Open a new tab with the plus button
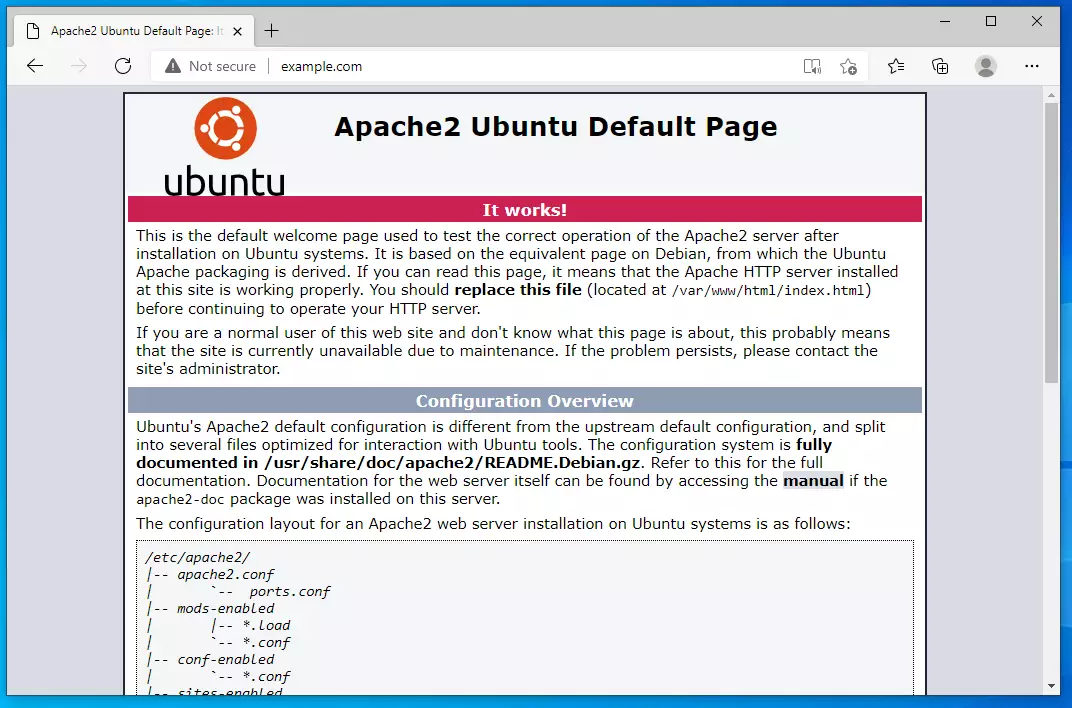1072x708 pixels. pyautogui.click(x=271, y=31)
